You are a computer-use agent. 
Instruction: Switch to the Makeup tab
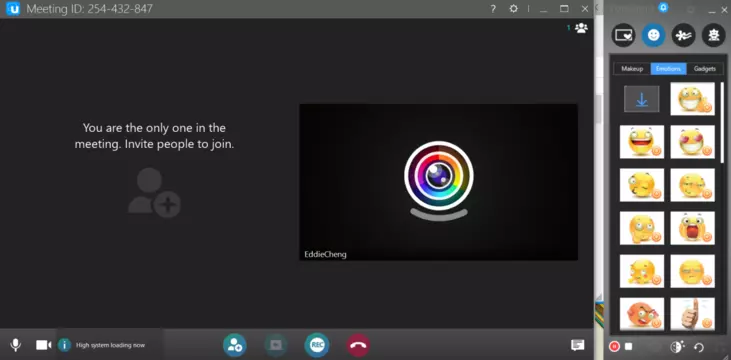[632, 69]
